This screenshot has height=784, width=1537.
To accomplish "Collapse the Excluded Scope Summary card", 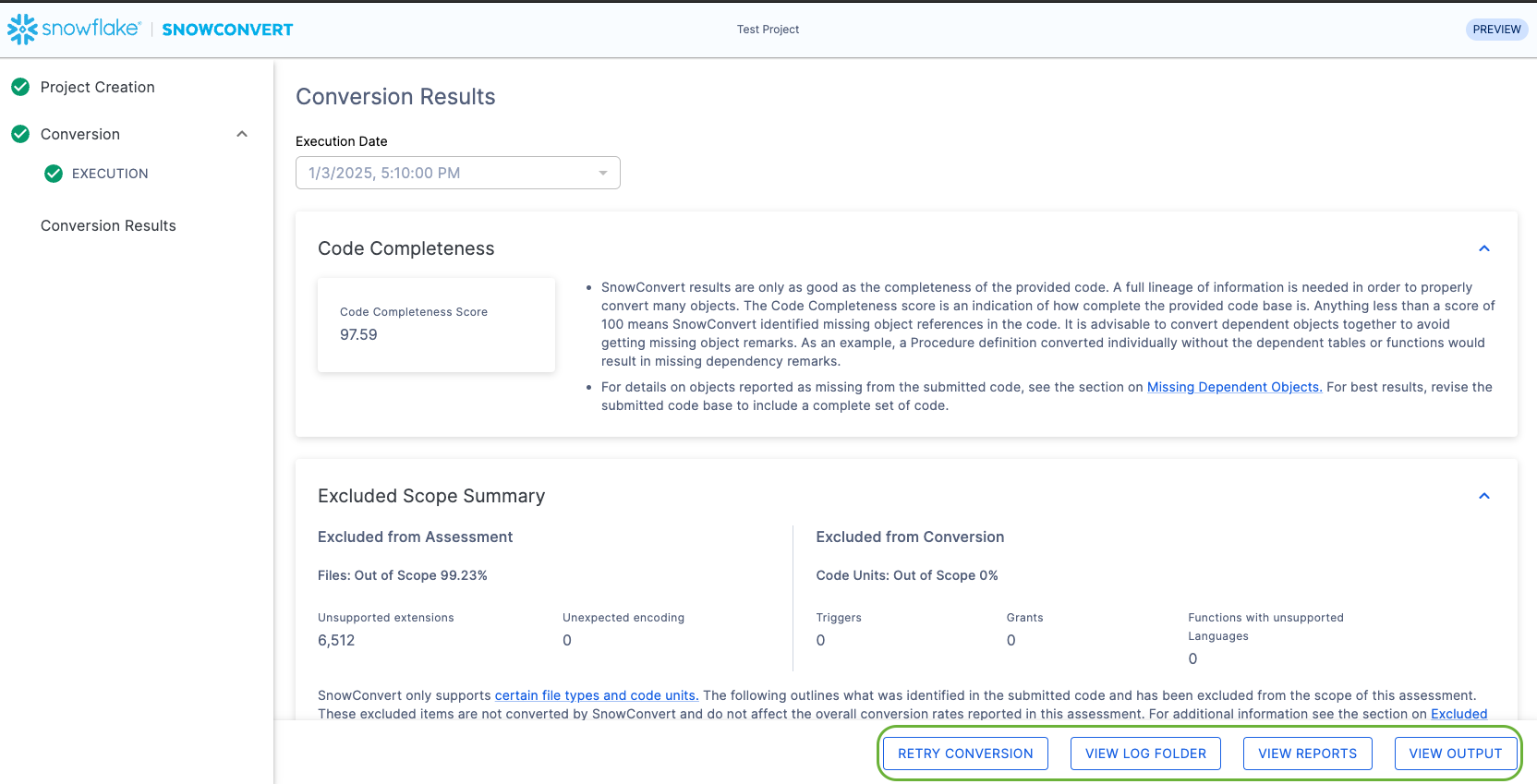I will click(x=1483, y=496).
